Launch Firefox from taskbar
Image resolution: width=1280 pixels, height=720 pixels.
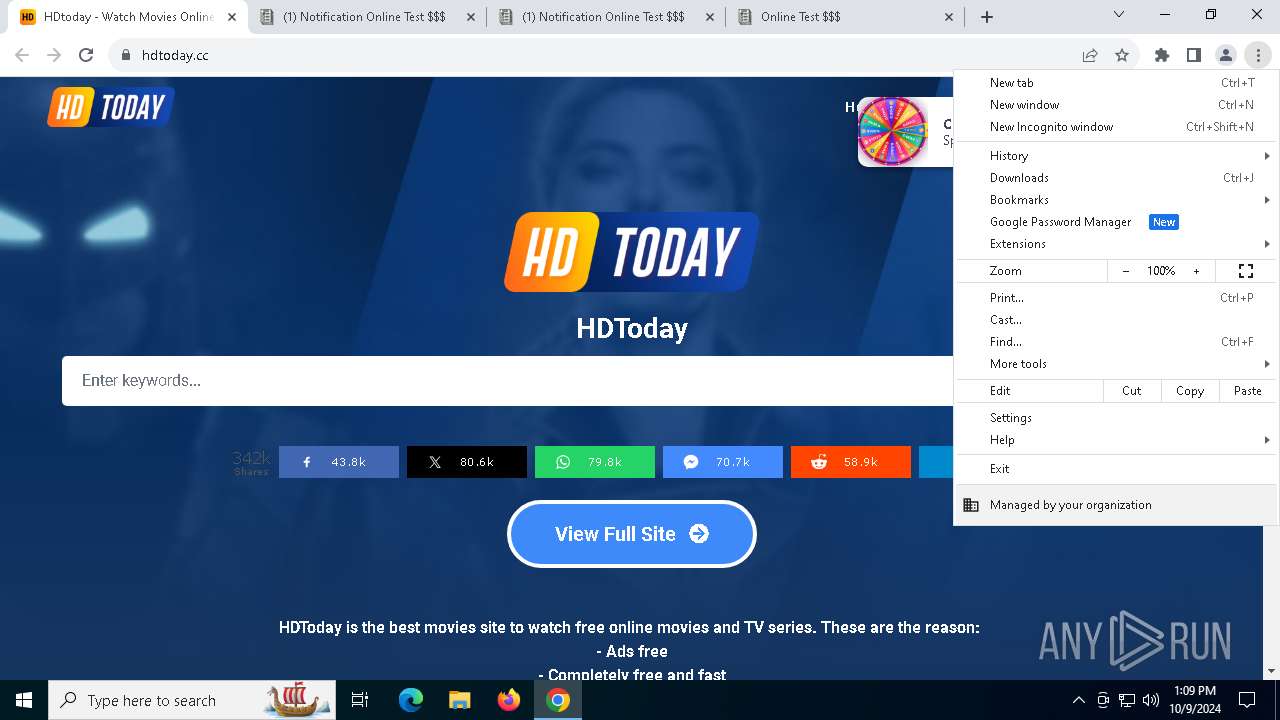coord(509,700)
